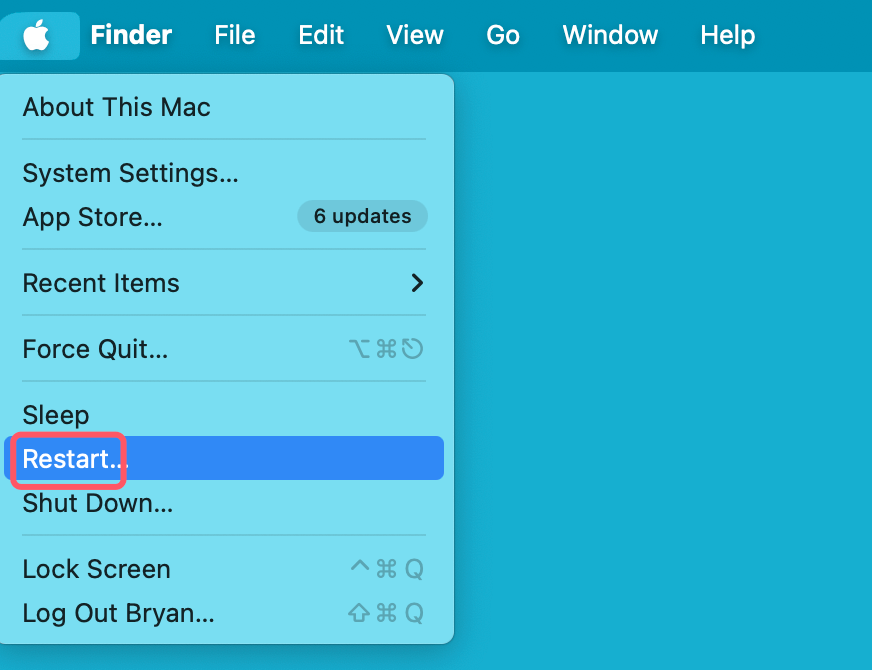Select About This Mac
The image size is (872, 670).
(x=115, y=107)
